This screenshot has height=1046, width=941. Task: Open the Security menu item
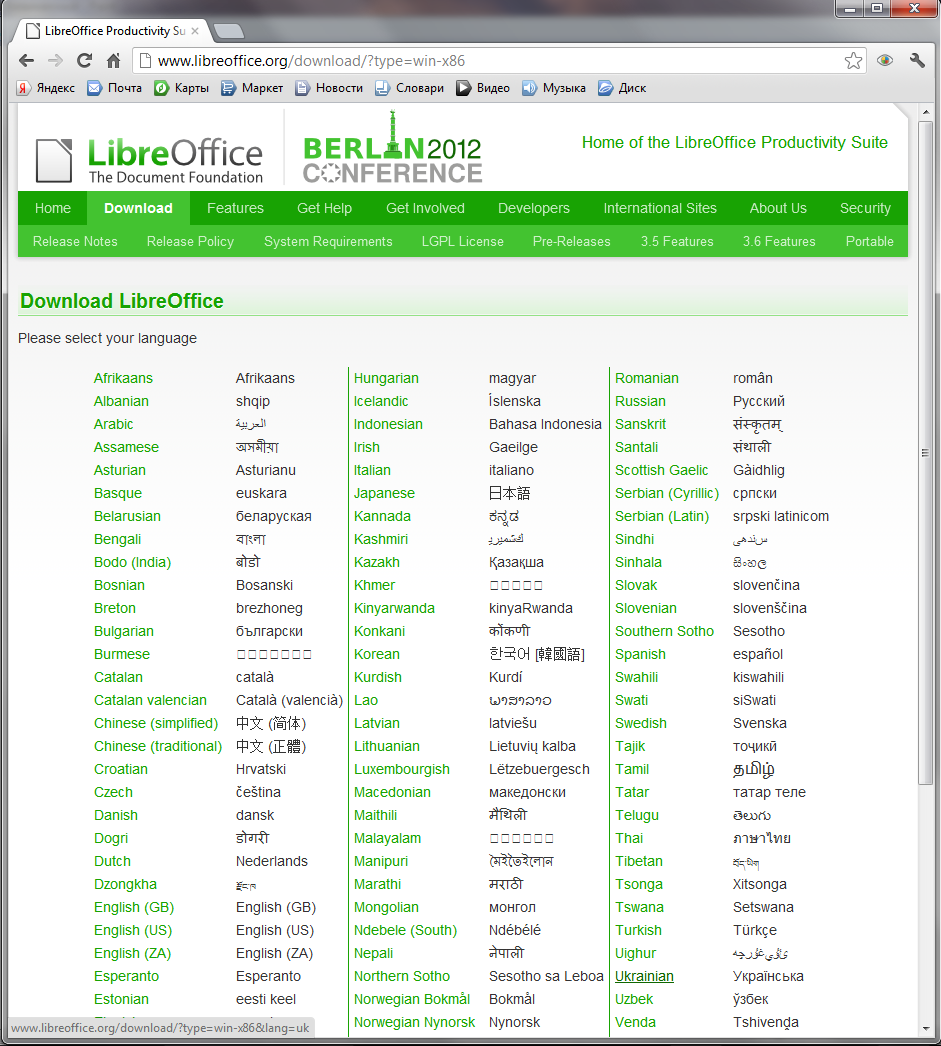(865, 208)
